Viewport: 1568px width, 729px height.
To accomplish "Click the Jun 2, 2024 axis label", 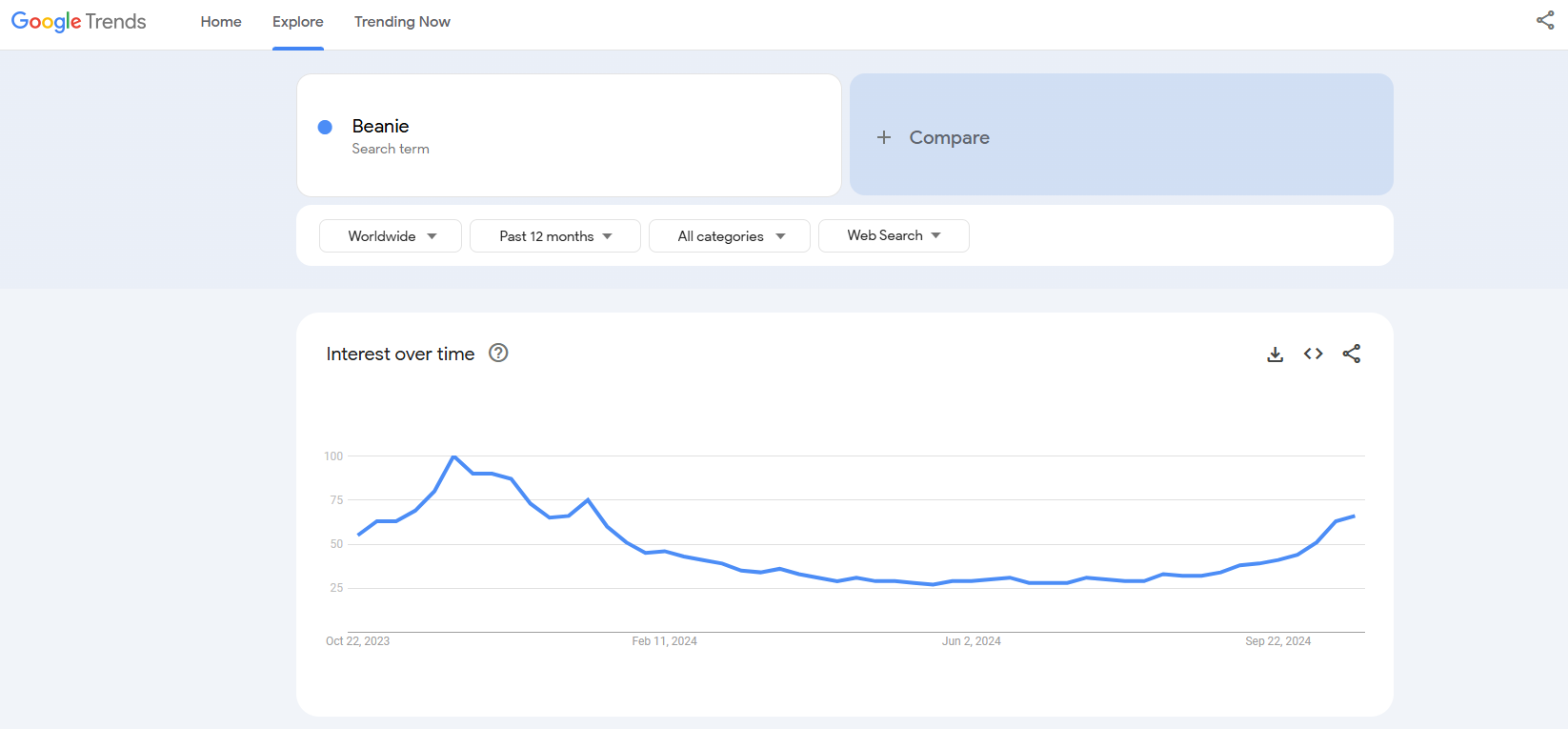I will [971, 641].
